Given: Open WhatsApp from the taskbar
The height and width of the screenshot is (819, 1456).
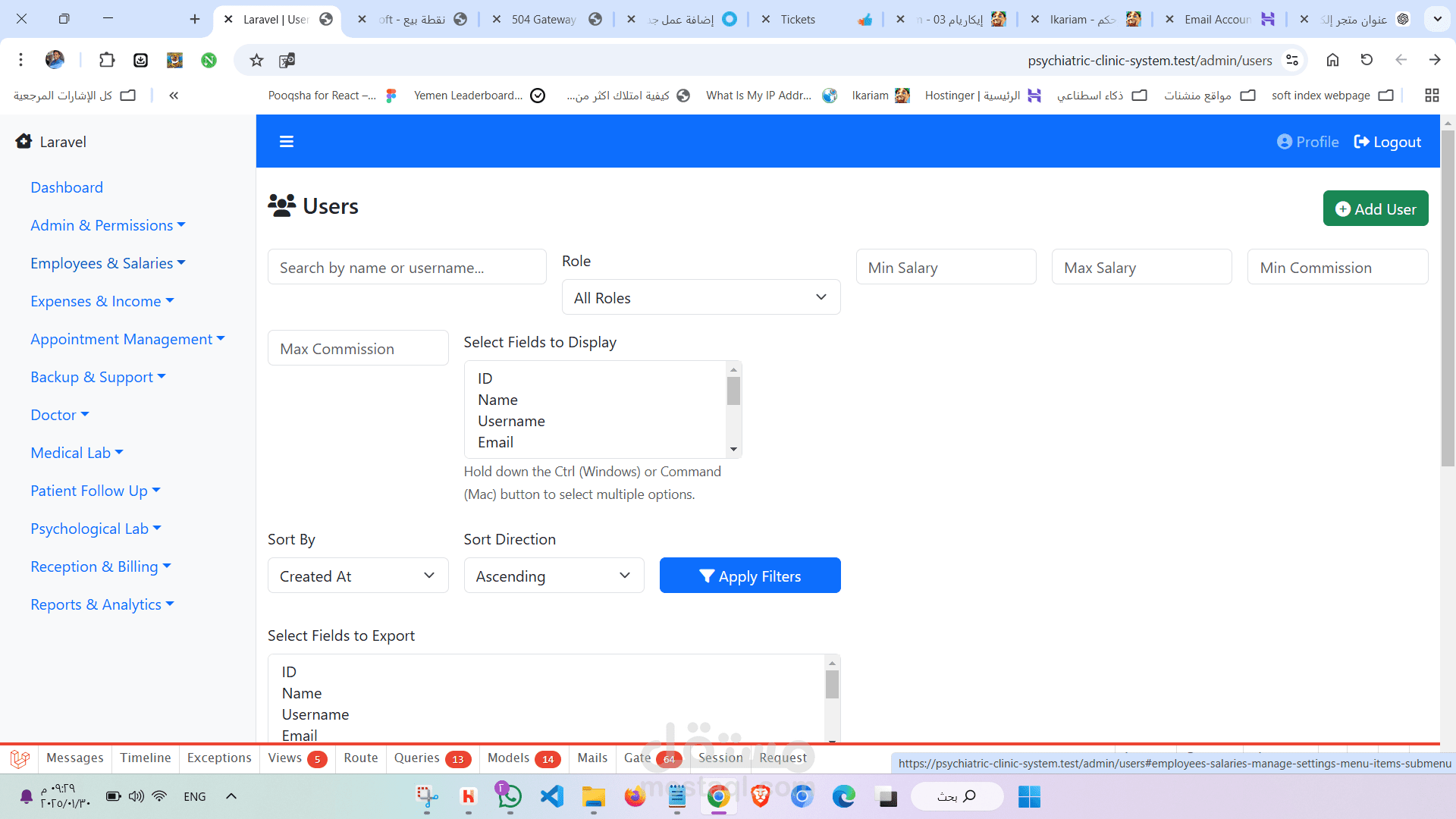Looking at the screenshot, I should click(x=510, y=796).
